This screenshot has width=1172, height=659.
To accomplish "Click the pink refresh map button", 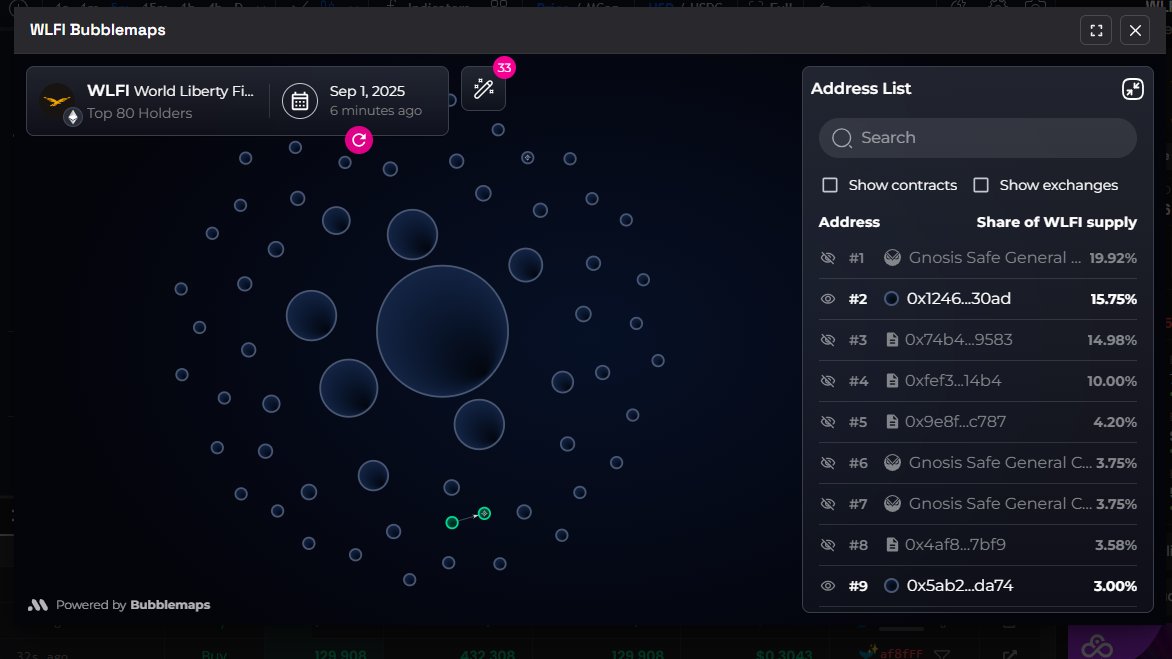I will tap(359, 140).
